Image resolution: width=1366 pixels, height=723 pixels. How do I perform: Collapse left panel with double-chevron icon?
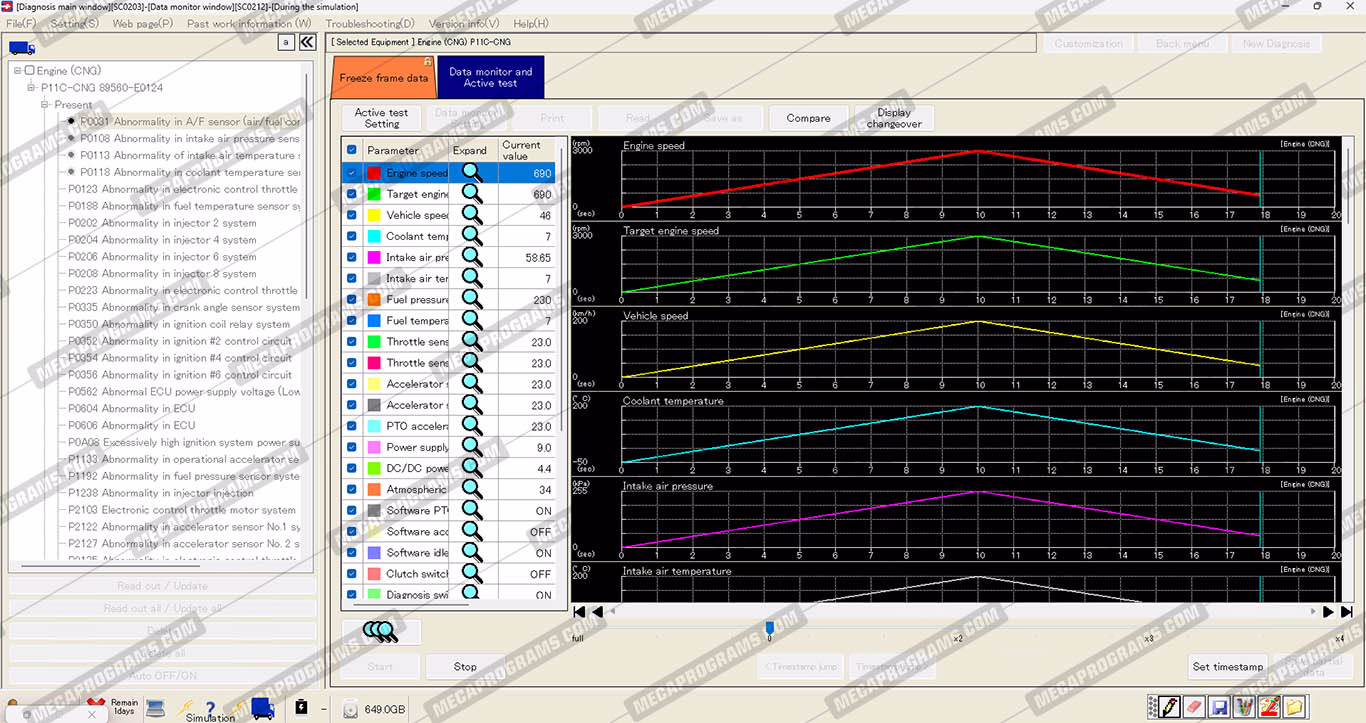point(308,42)
